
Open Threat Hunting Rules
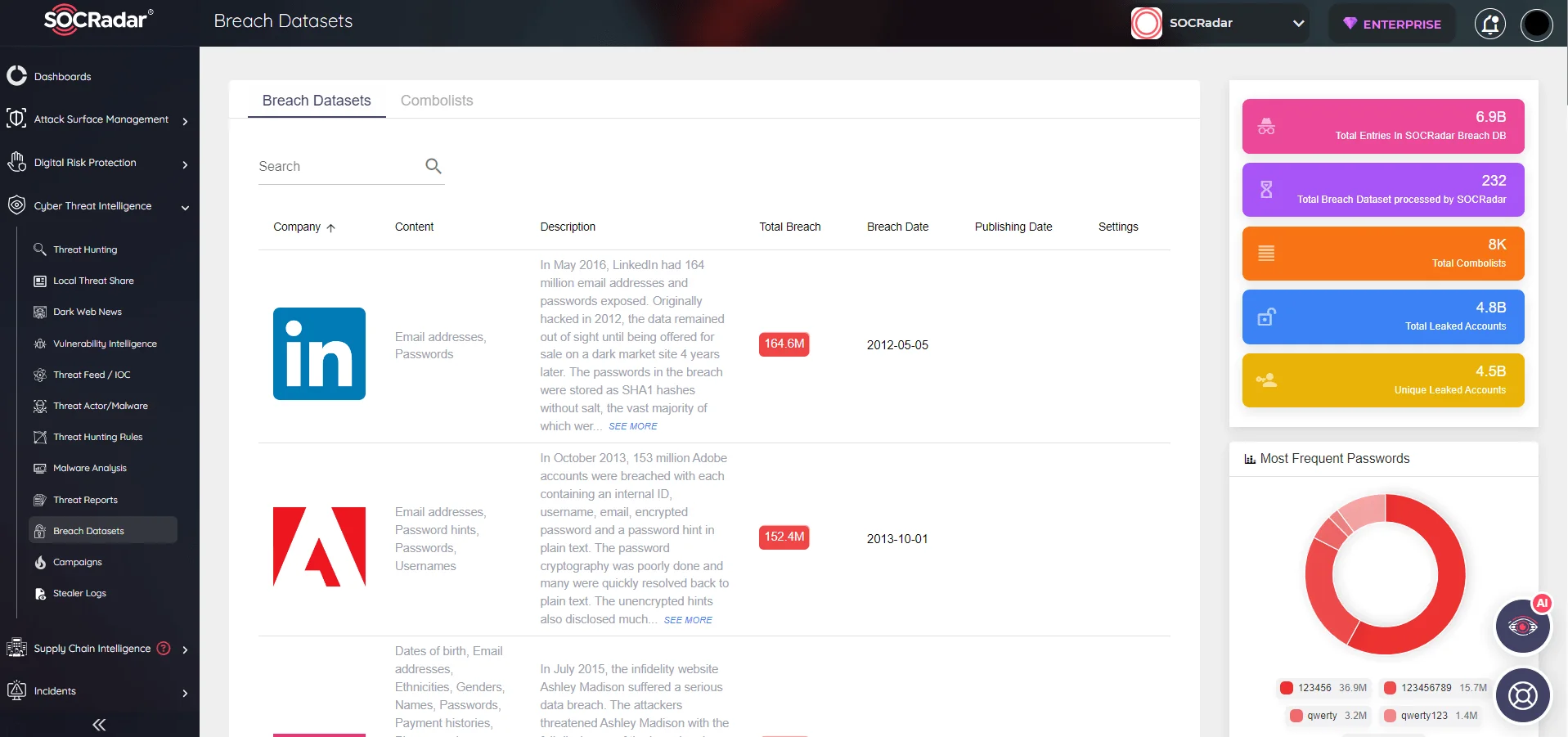point(98,437)
